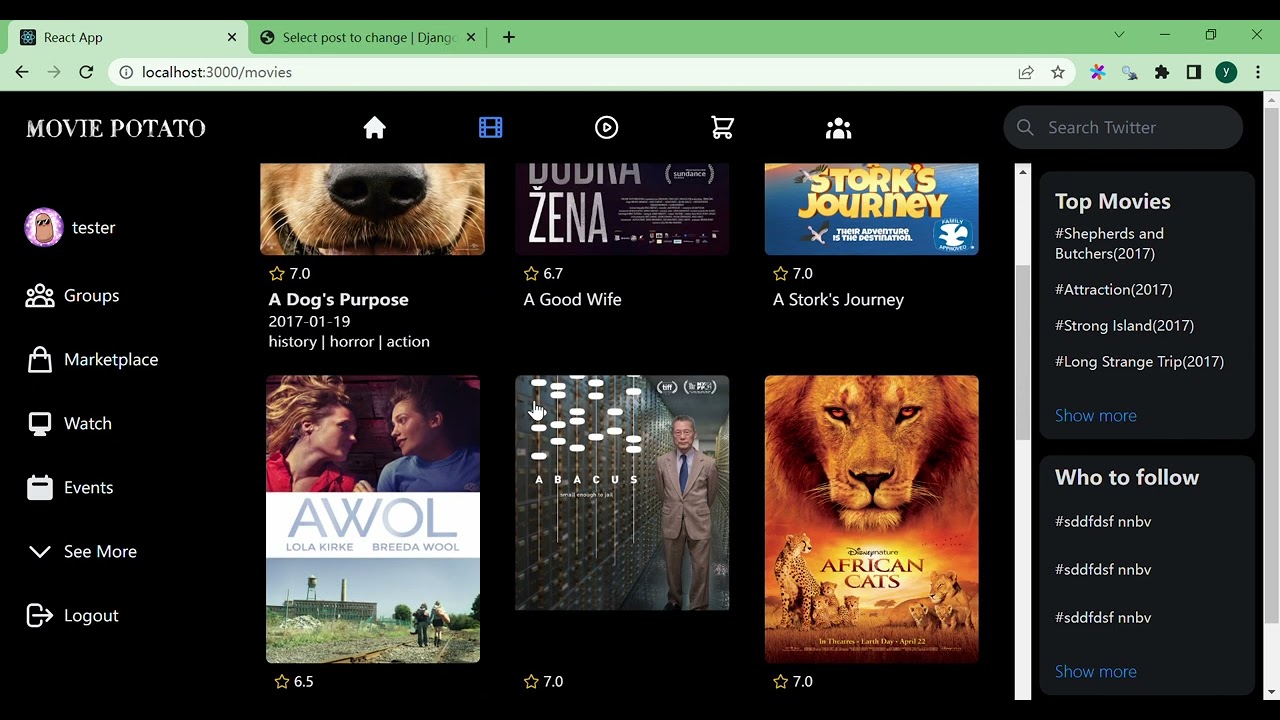Open A Good Wife poster
1280x720 pixels.
pyautogui.click(x=622, y=209)
